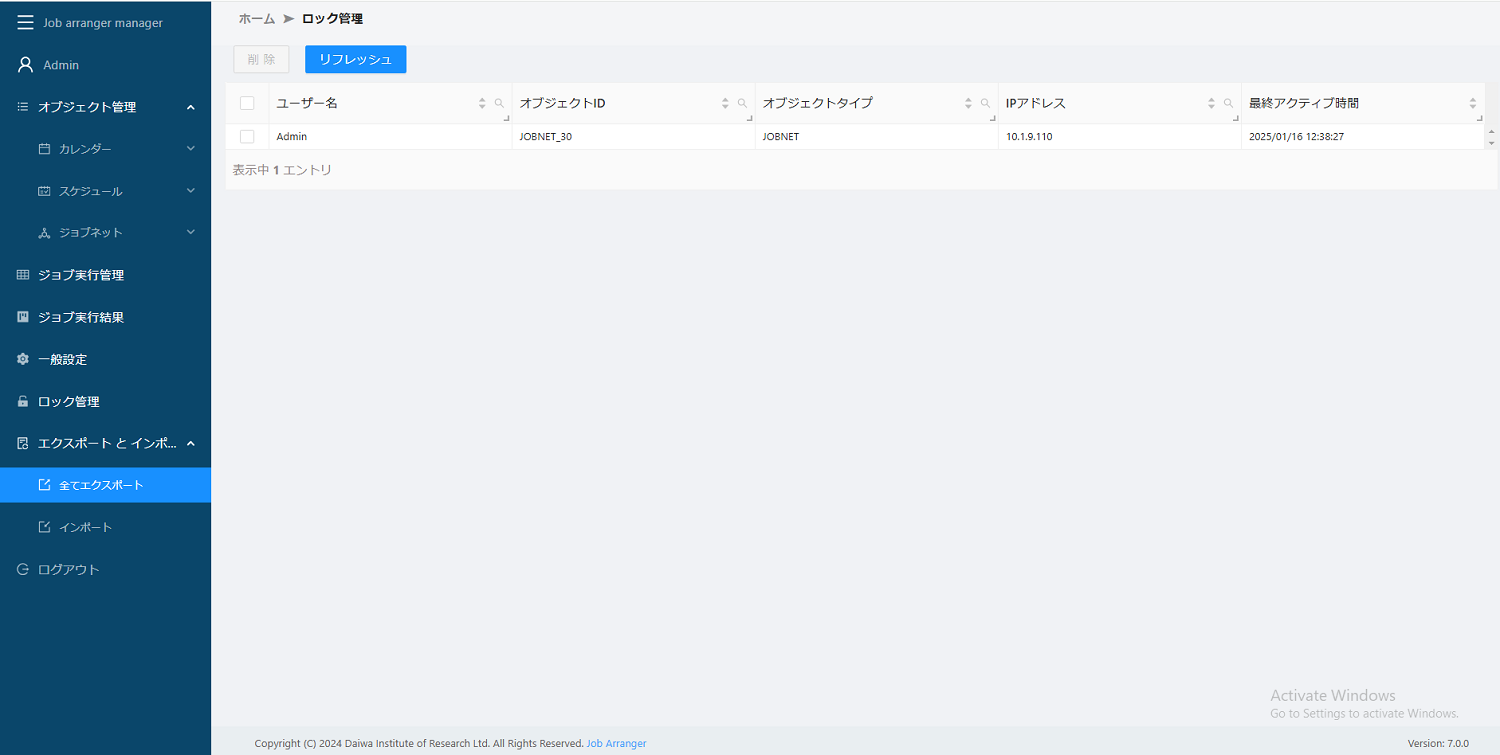Click the ジョブ実行結果 results icon
Screen dimensions: 1500x755
click(x=21, y=316)
